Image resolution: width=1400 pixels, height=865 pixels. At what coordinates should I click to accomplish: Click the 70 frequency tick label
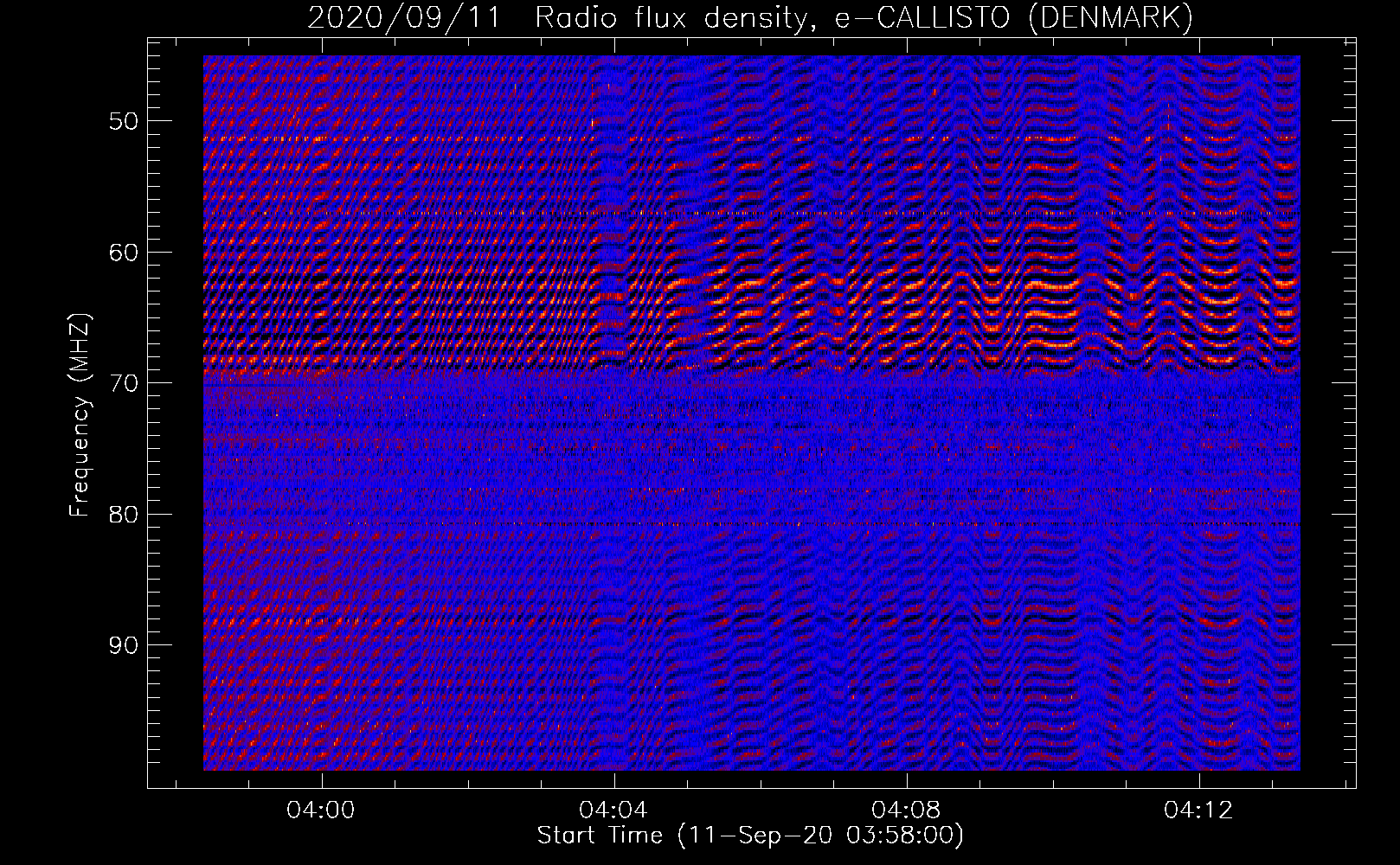point(123,383)
